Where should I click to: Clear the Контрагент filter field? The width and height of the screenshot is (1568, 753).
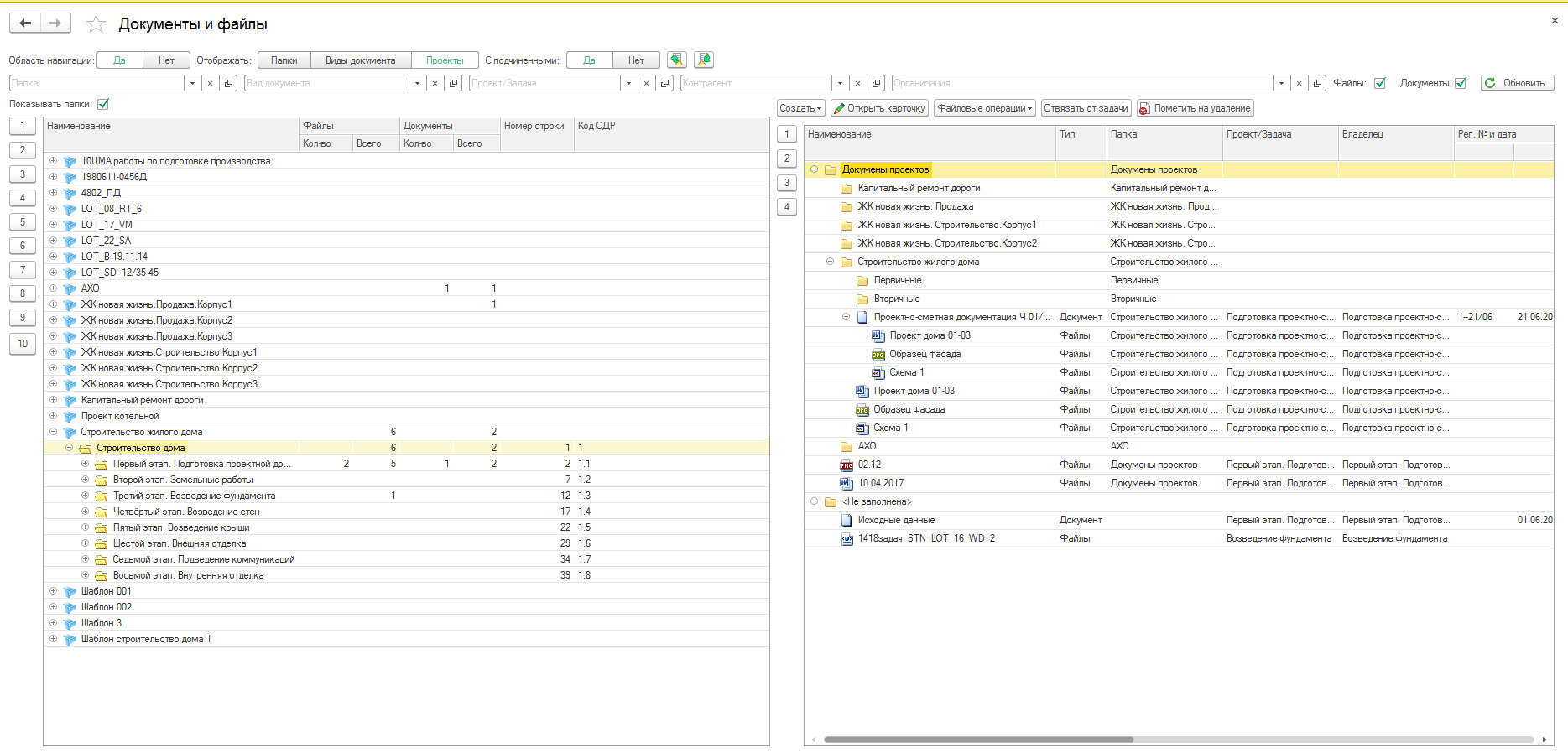[857, 83]
